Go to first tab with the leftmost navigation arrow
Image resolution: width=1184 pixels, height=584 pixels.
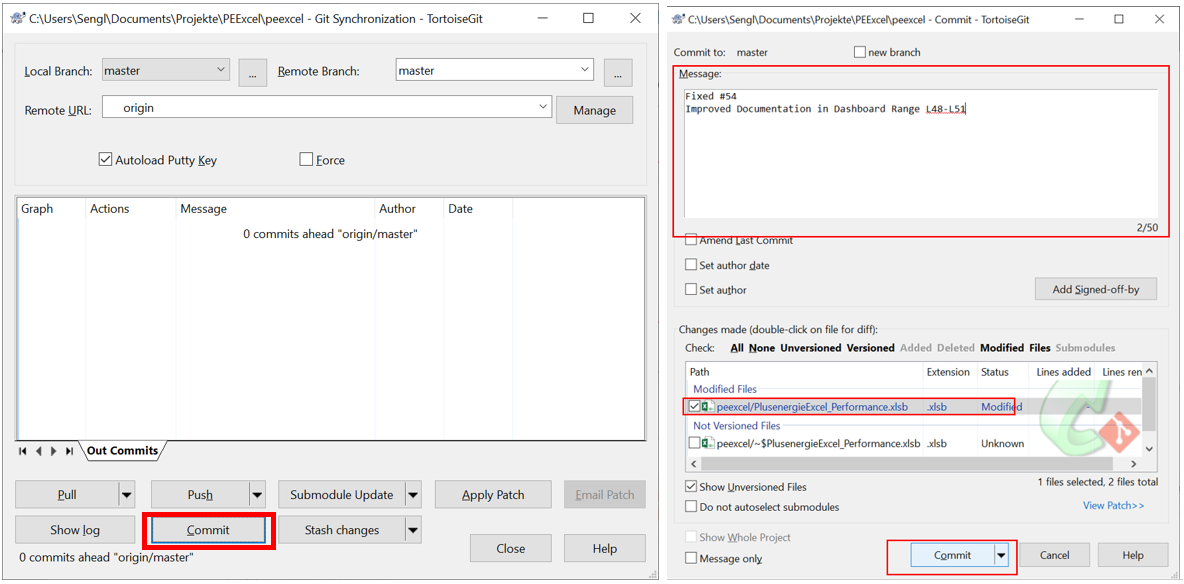23,451
